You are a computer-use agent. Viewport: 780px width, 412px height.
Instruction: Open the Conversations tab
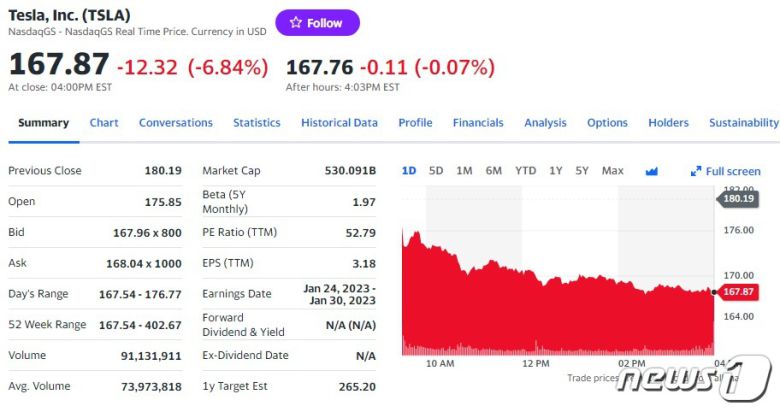(176, 123)
